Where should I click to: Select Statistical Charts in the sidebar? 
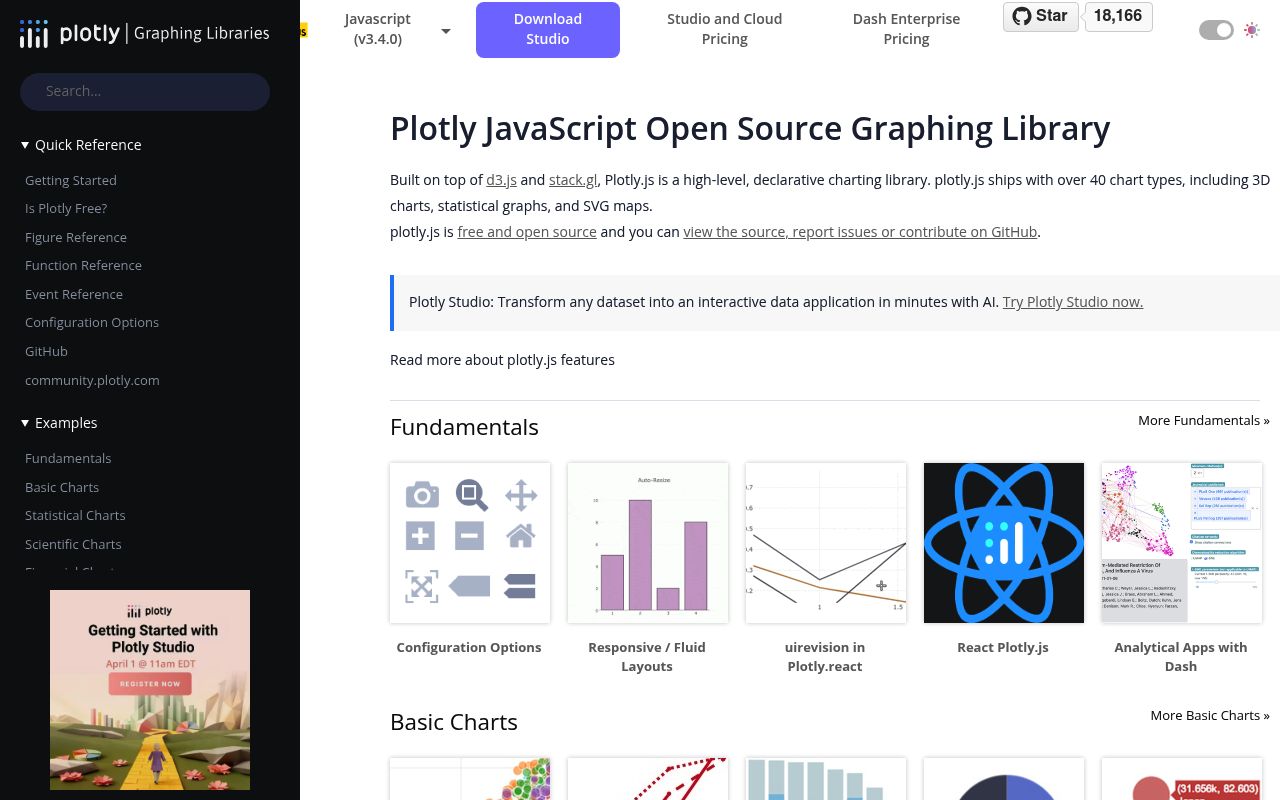[75, 515]
